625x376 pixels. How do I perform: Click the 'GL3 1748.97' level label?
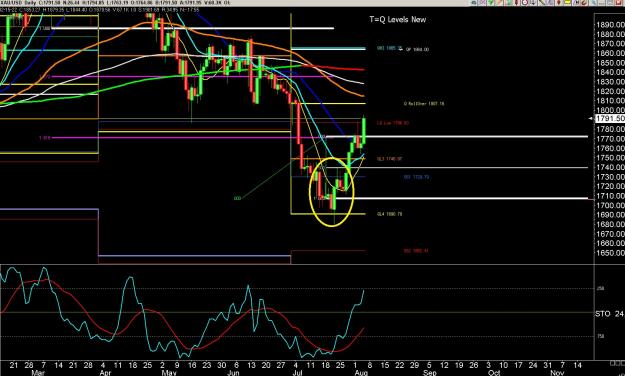389,159
